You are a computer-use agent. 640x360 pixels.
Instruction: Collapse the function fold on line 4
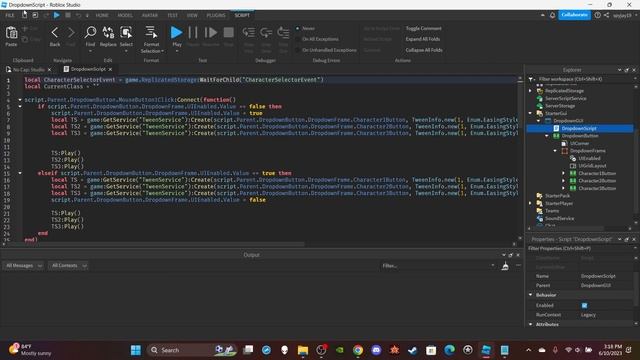click(20, 100)
